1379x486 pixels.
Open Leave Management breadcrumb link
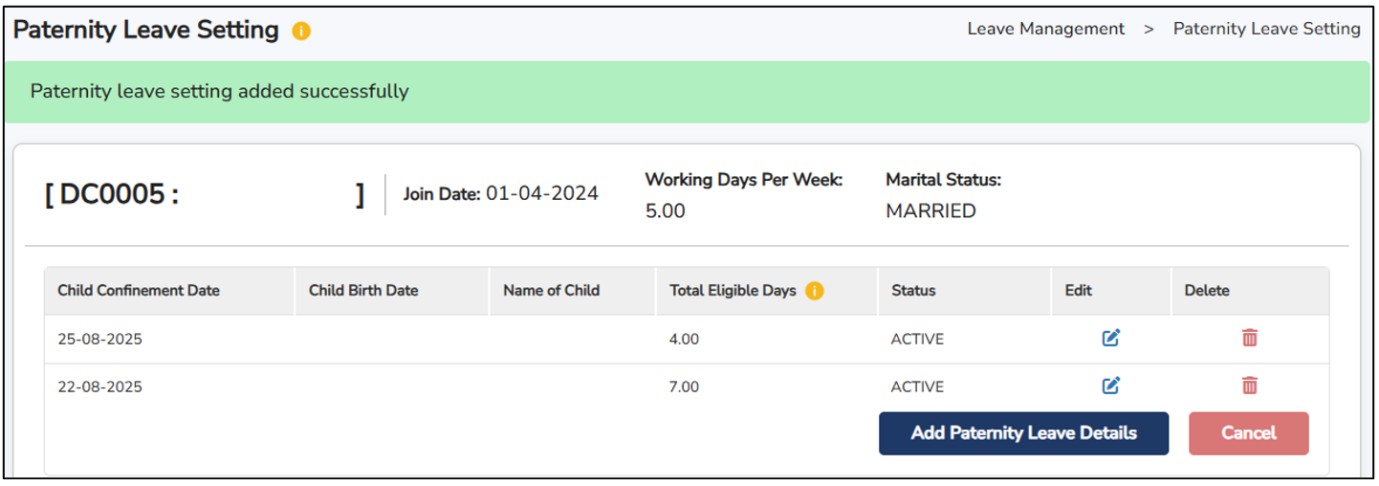1045,29
